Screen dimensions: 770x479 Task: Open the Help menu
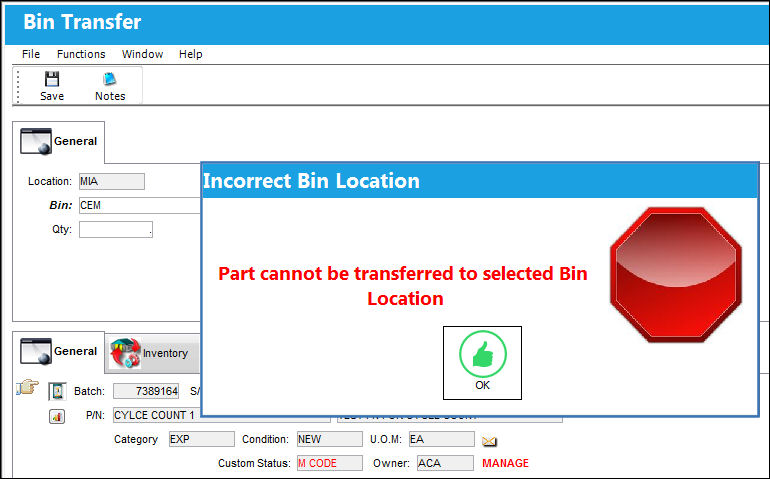pyautogui.click(x=191, y=54)
